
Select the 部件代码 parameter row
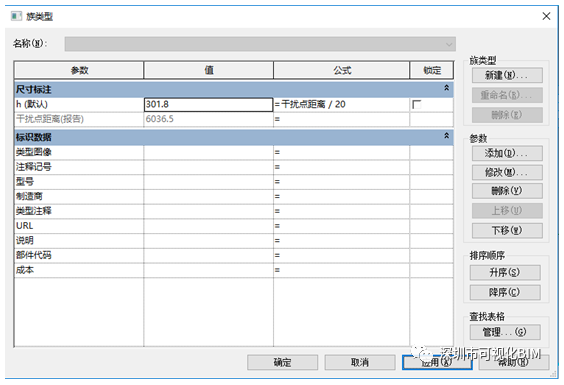coord(234,256)
